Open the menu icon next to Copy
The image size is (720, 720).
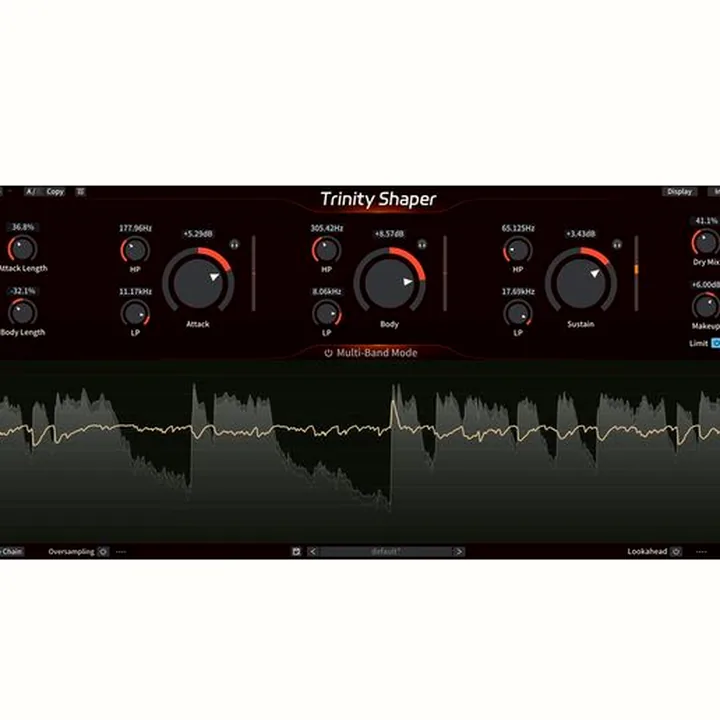80,192
